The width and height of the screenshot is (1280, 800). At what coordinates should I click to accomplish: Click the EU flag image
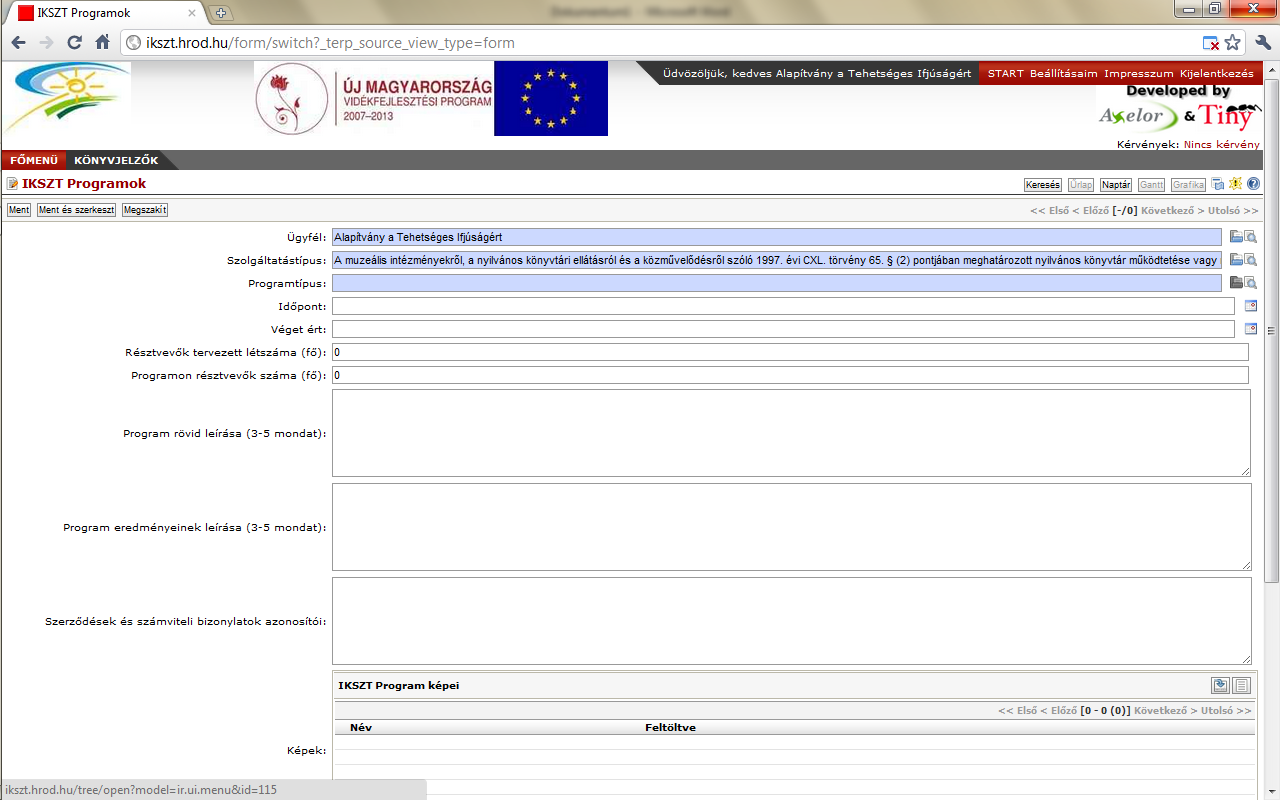[551, 99]
